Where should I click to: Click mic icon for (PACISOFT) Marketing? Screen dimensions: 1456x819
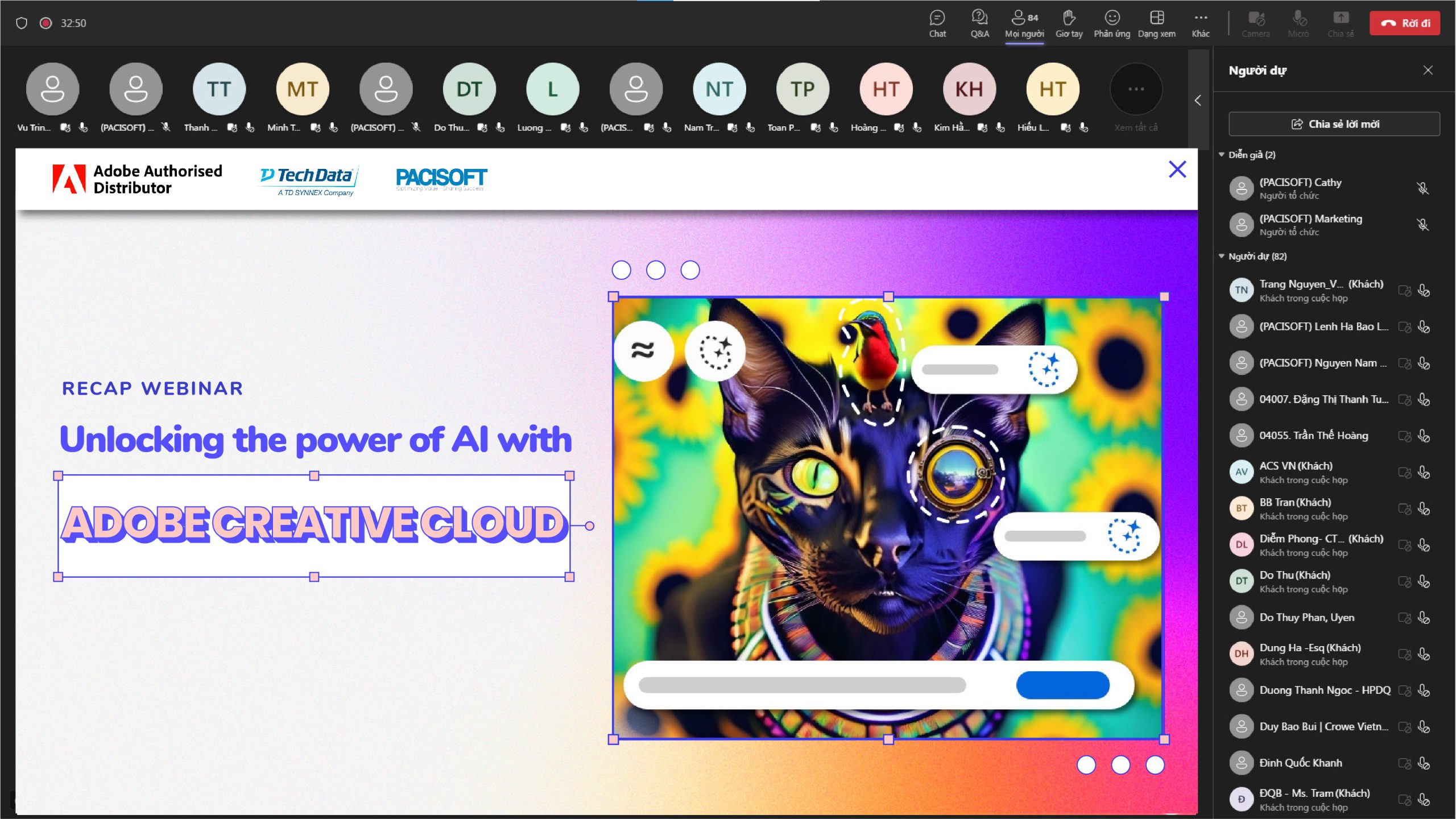1423,225
